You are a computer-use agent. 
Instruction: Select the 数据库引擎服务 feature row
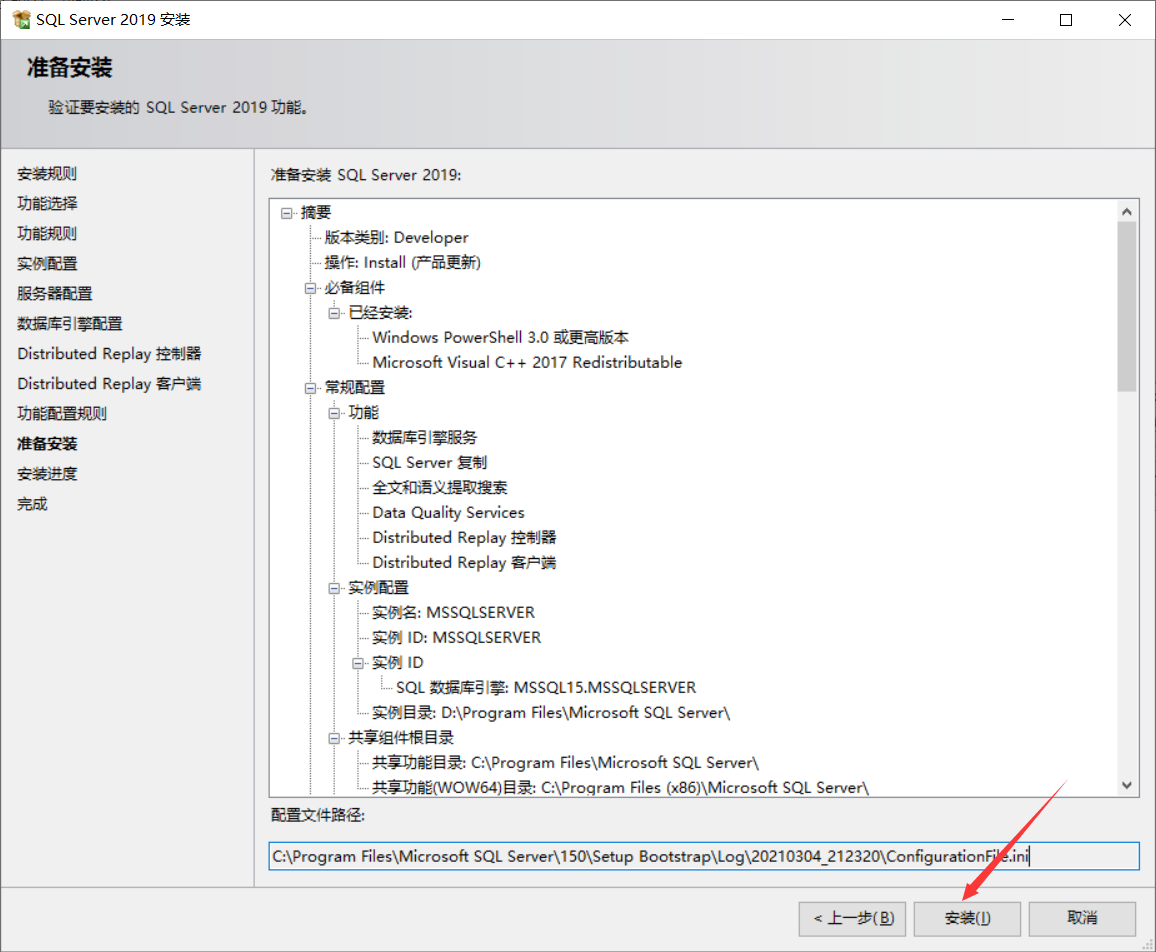[x=425, y=438]
